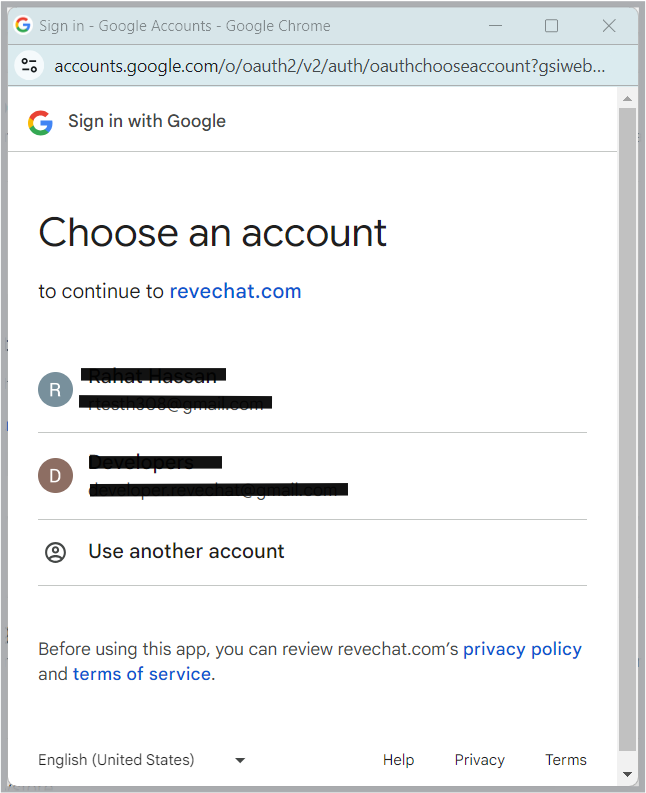
Task: Click the Google favicon in the title bar
Action: coord(23,26)
